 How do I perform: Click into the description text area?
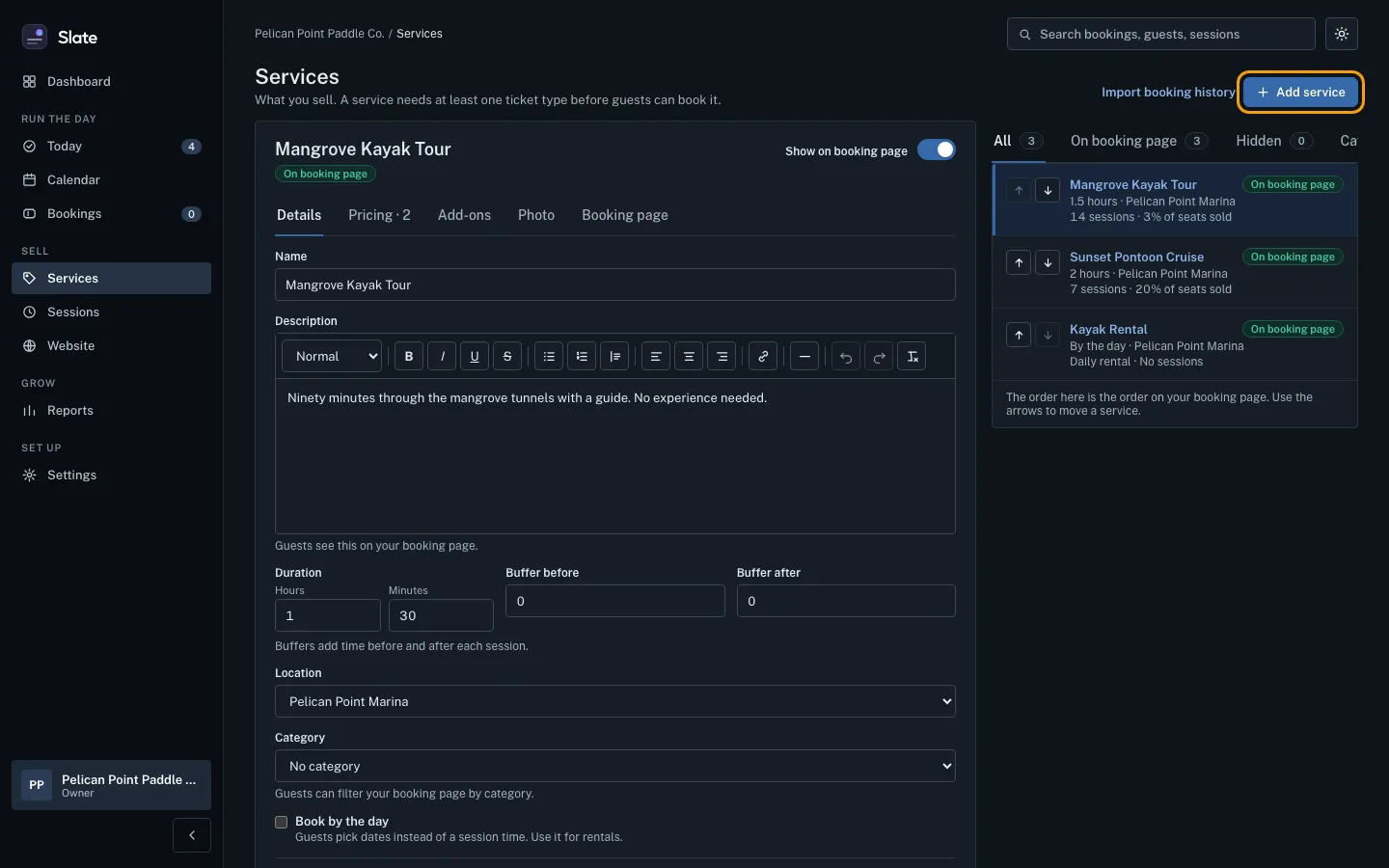[615, 455]
